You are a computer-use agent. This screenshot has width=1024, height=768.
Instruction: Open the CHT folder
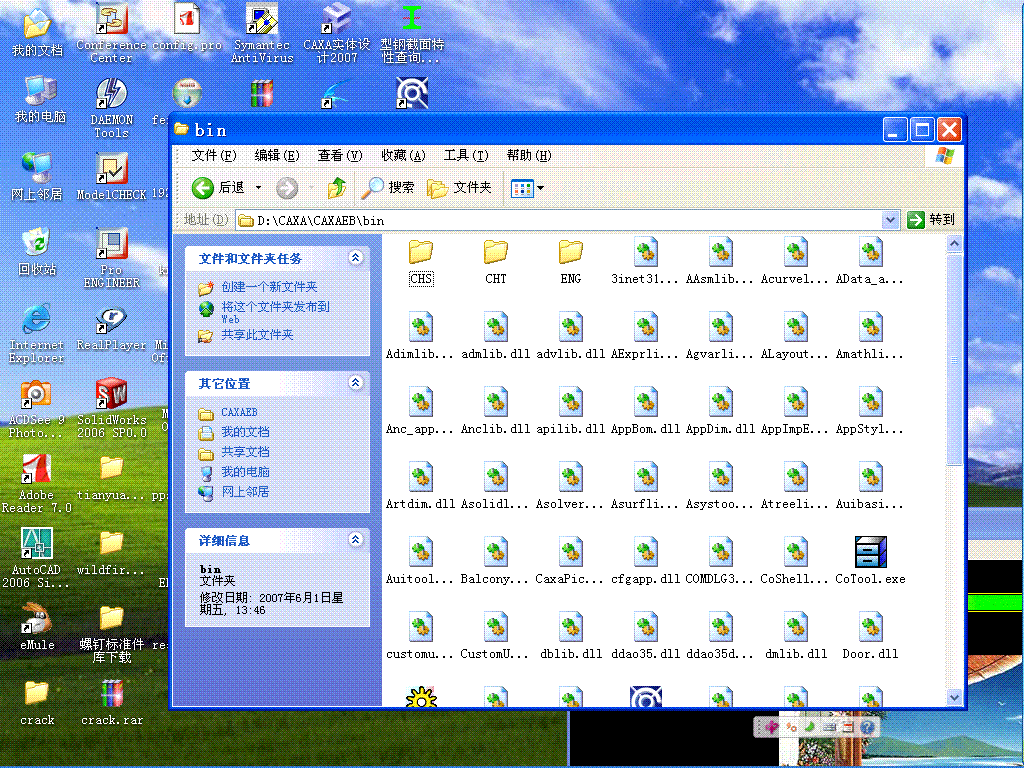pos(496,263)
